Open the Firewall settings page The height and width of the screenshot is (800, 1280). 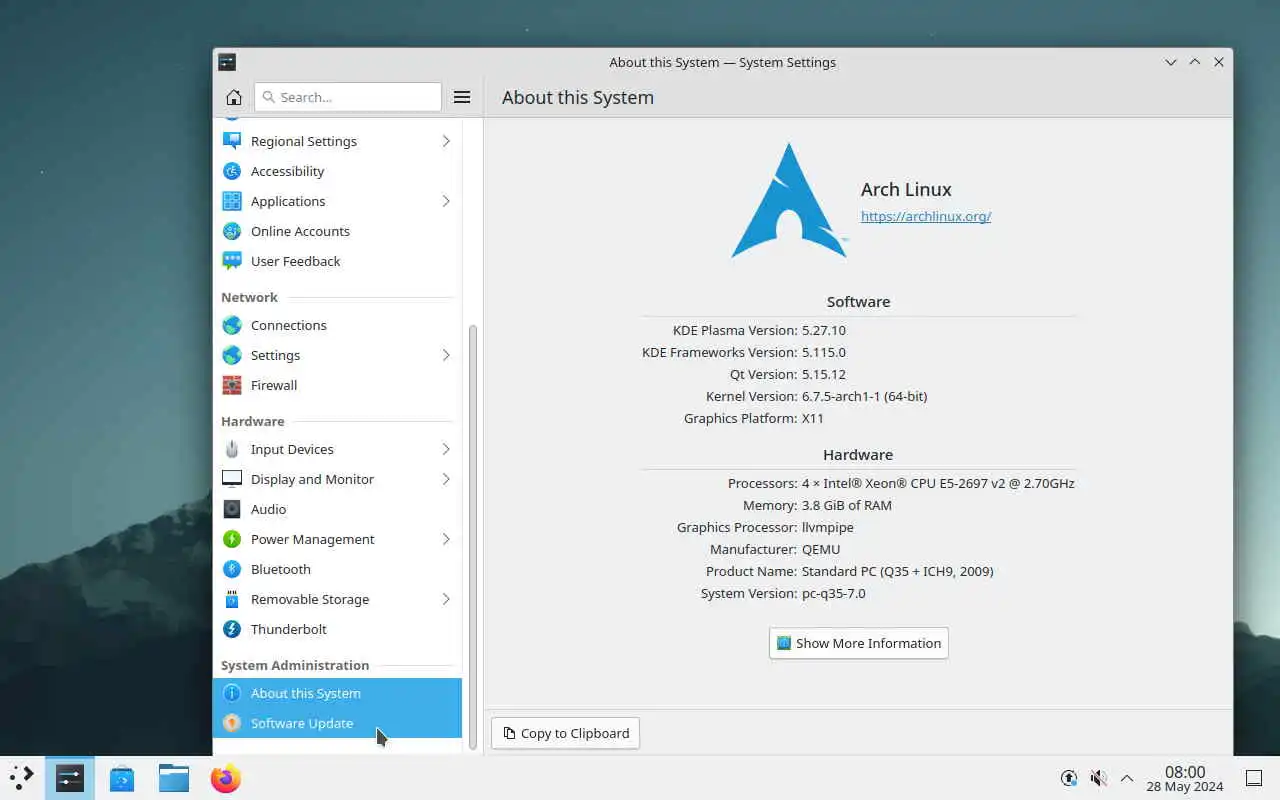(337, 385)
